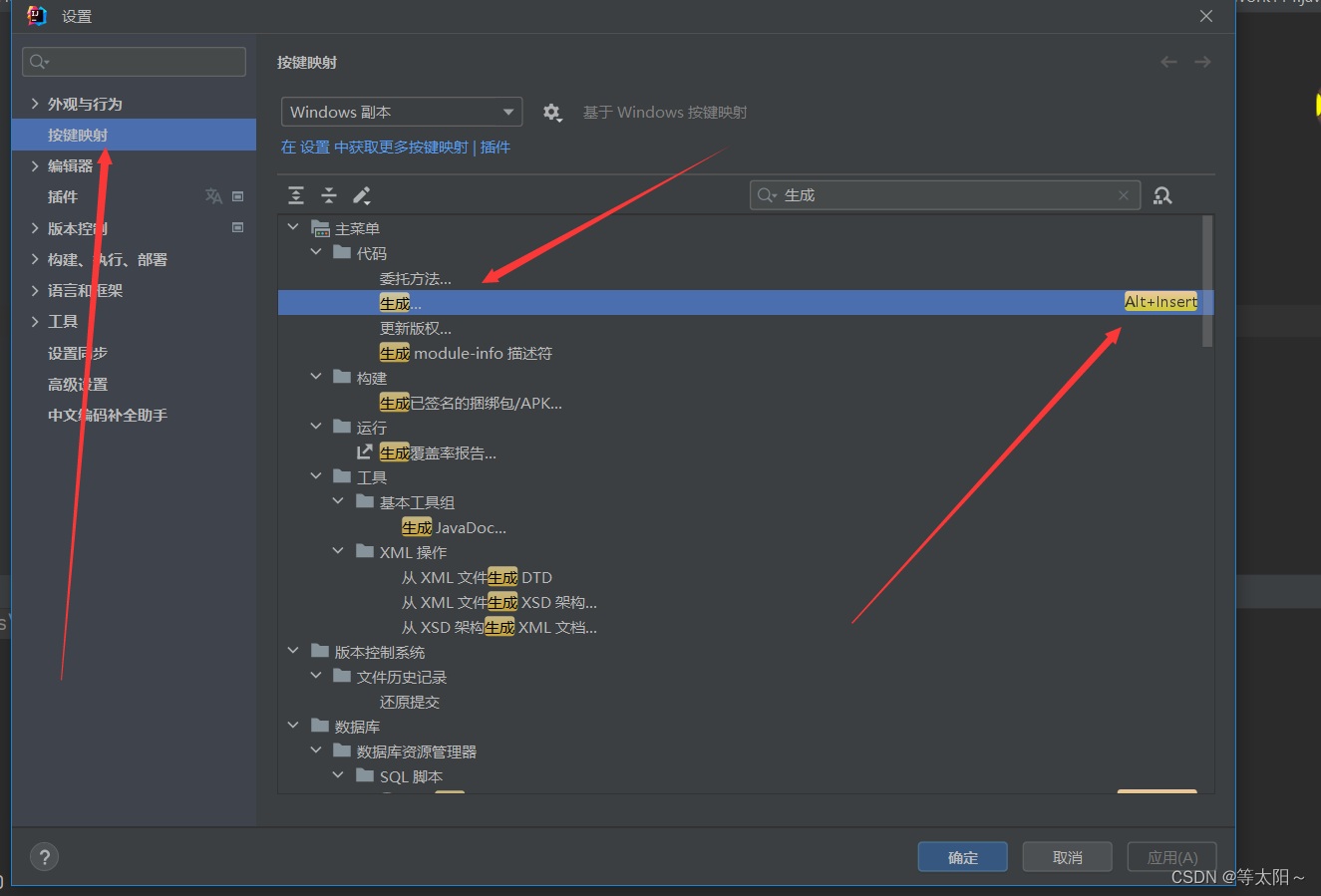This screenshot has height=896, width=1321.
Task: Open the 工具 settings category
Action: click(63, 321)
